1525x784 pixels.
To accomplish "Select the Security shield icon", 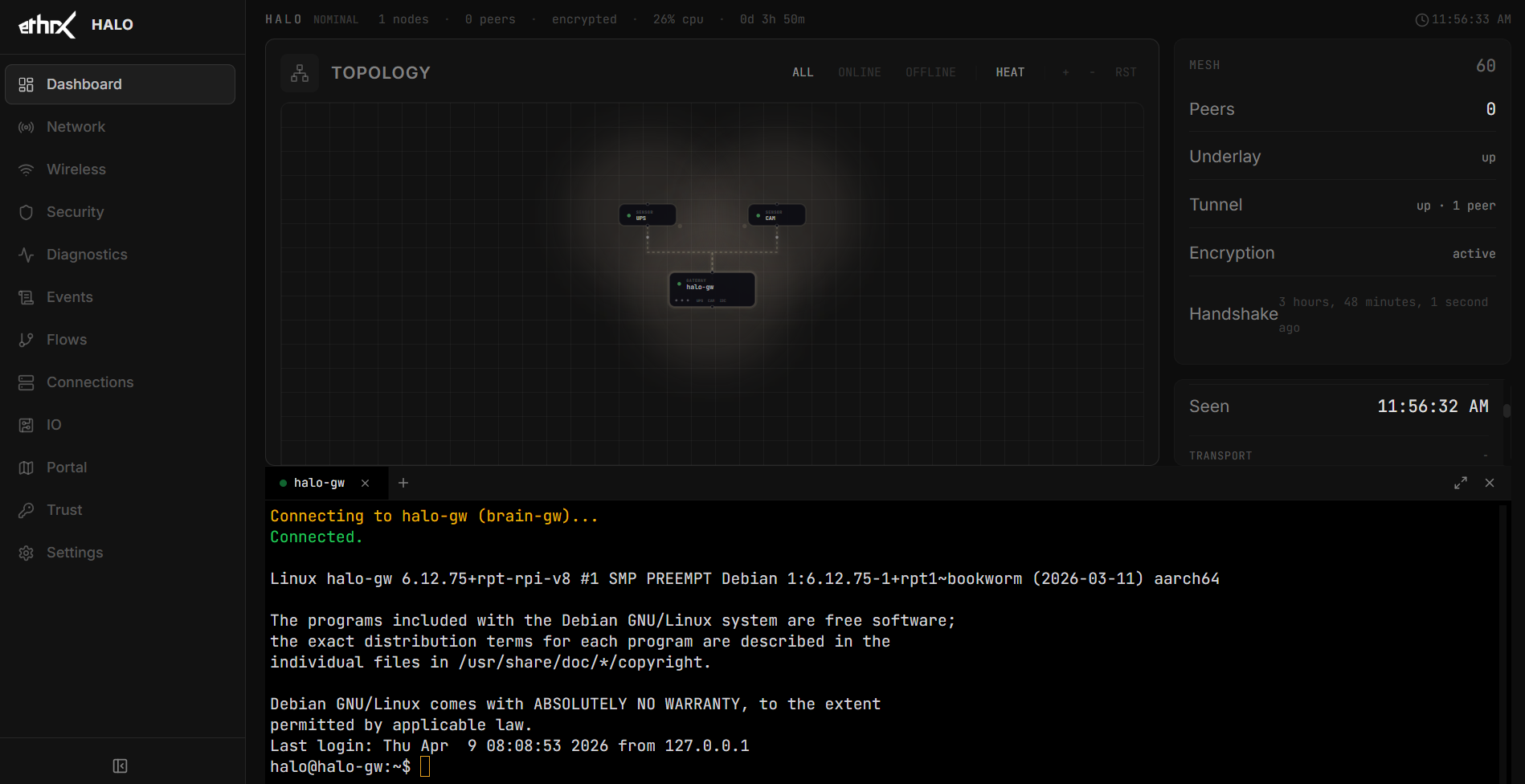I will click(x=26, y=212).
